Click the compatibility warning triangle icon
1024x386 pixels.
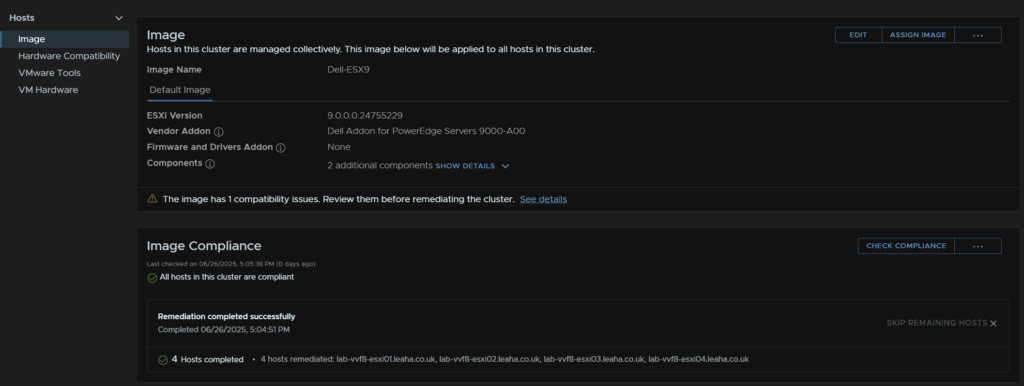(x=152, y=199)
